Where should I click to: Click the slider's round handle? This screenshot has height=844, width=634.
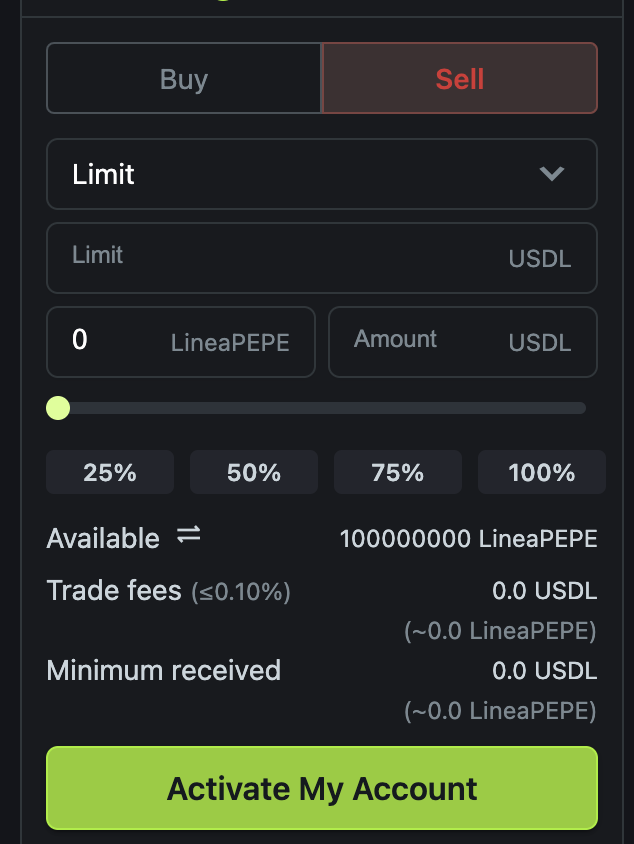[58, 408]
